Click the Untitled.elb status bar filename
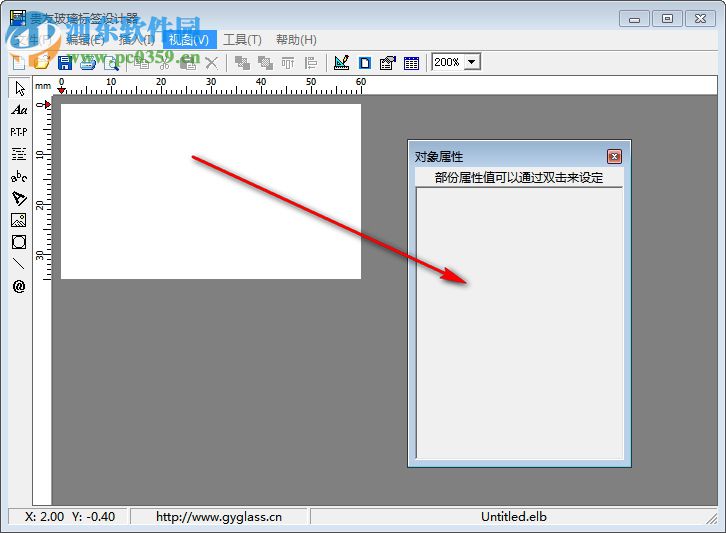This screenshot has height=533, width=726. tap(513, 517)
